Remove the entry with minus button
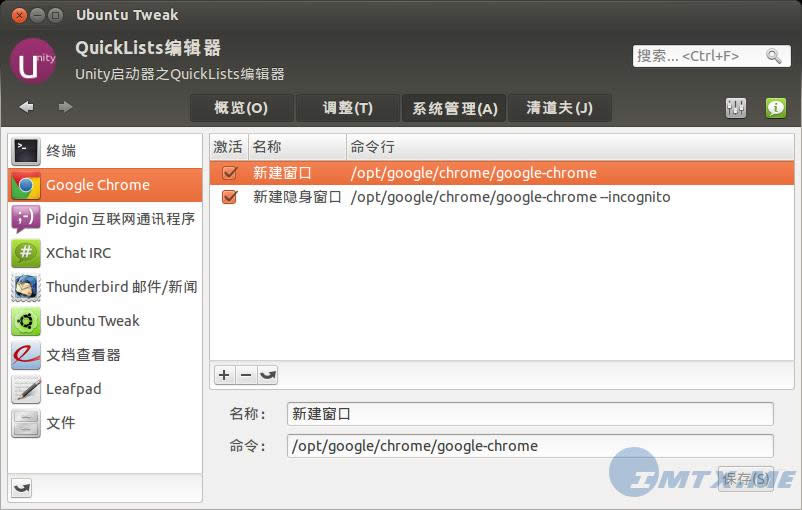This screenshot has height=510, width=802. (246, 375)
